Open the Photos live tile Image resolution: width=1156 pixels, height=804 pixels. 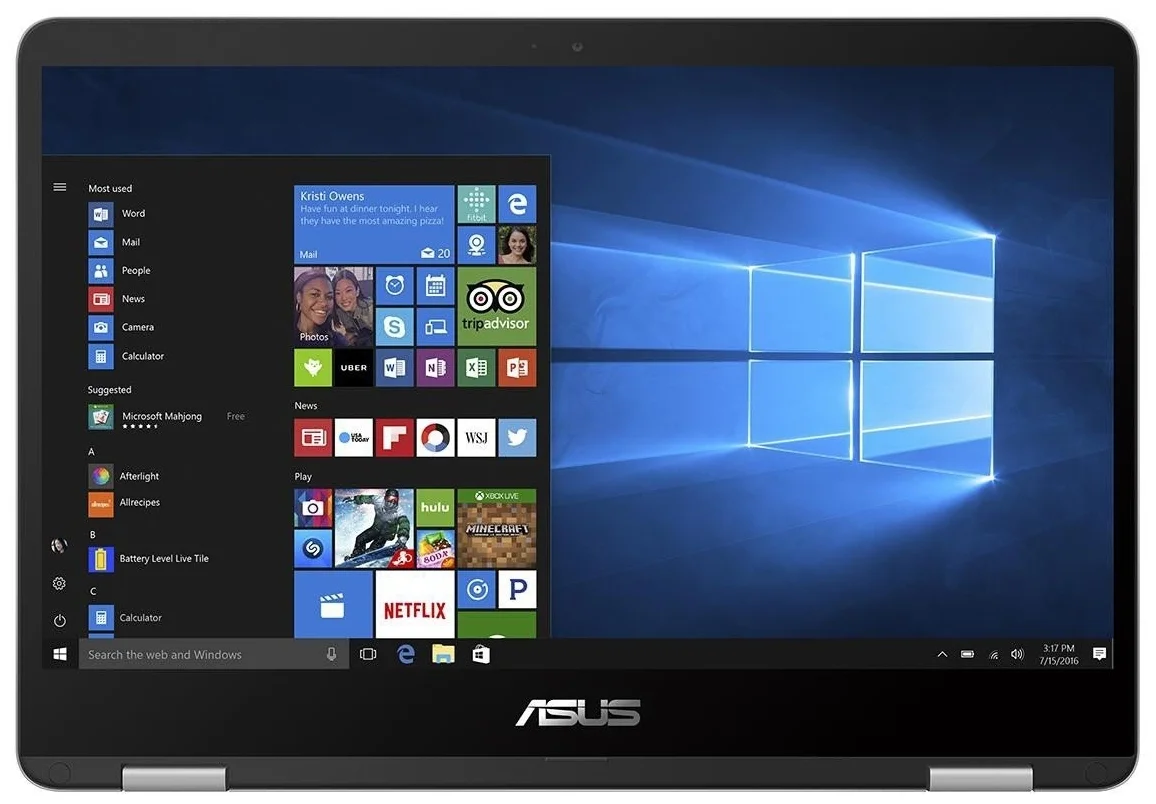pyautogui.click(x=333, y=305)
